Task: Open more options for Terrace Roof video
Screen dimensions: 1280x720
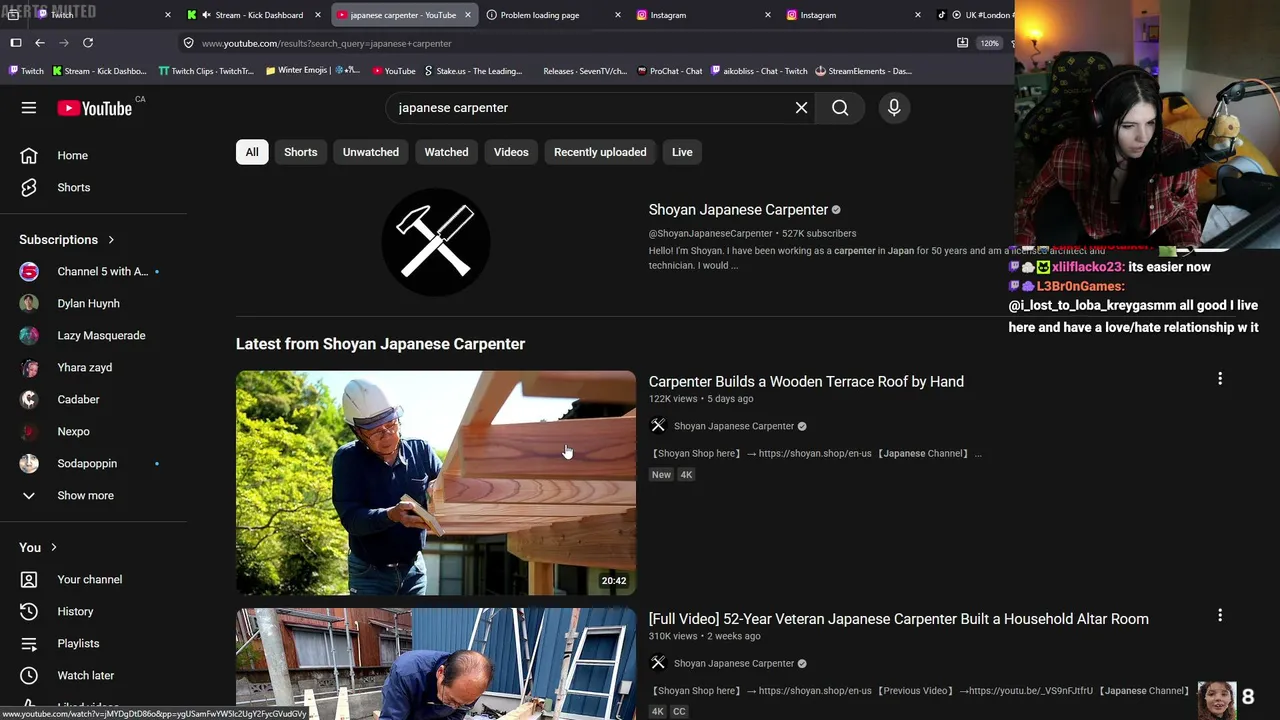Action: [1220, 379]
